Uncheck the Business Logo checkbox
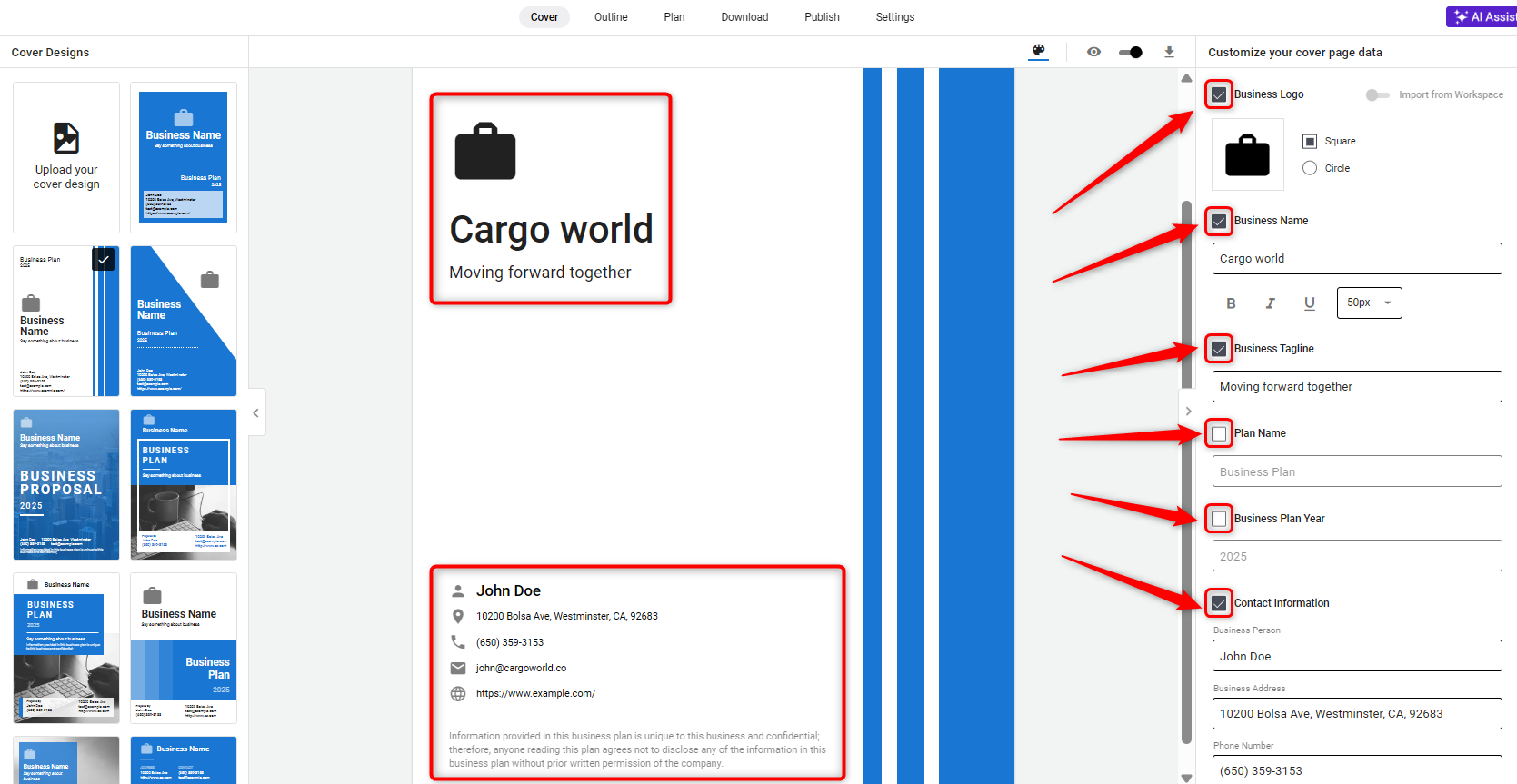 1219,94
